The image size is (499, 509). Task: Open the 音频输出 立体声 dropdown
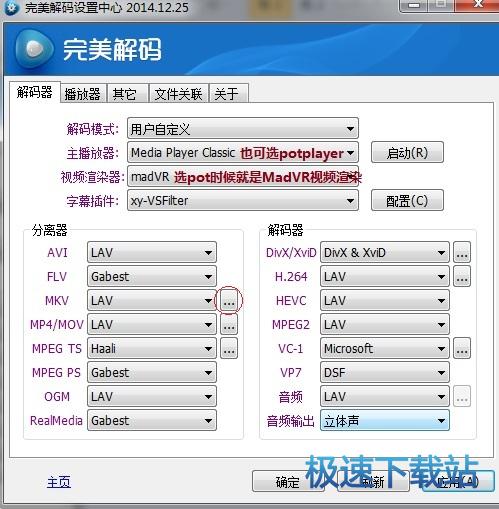click(x=385, y=421)
